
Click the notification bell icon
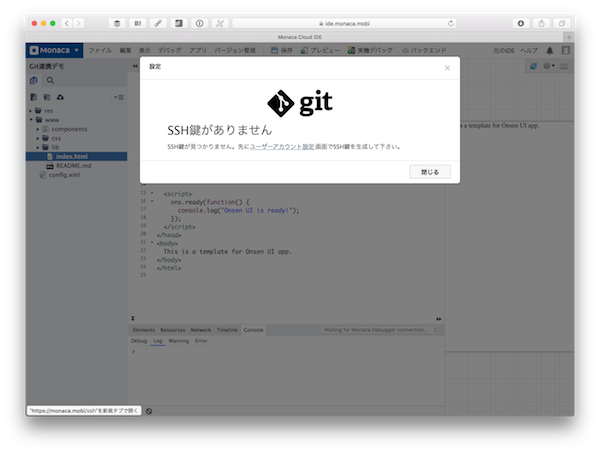click(550, 50)
